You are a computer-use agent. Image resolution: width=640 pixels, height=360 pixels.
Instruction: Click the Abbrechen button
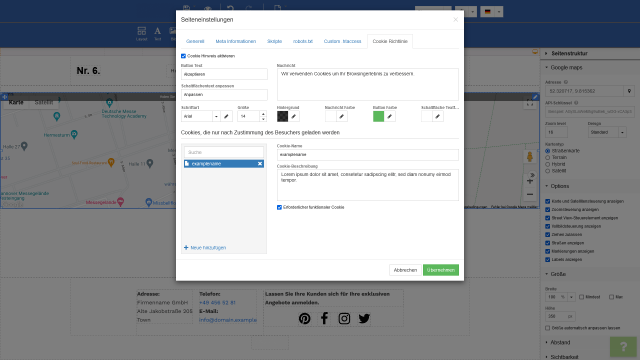pyautogui.click(x=405, y=270)
